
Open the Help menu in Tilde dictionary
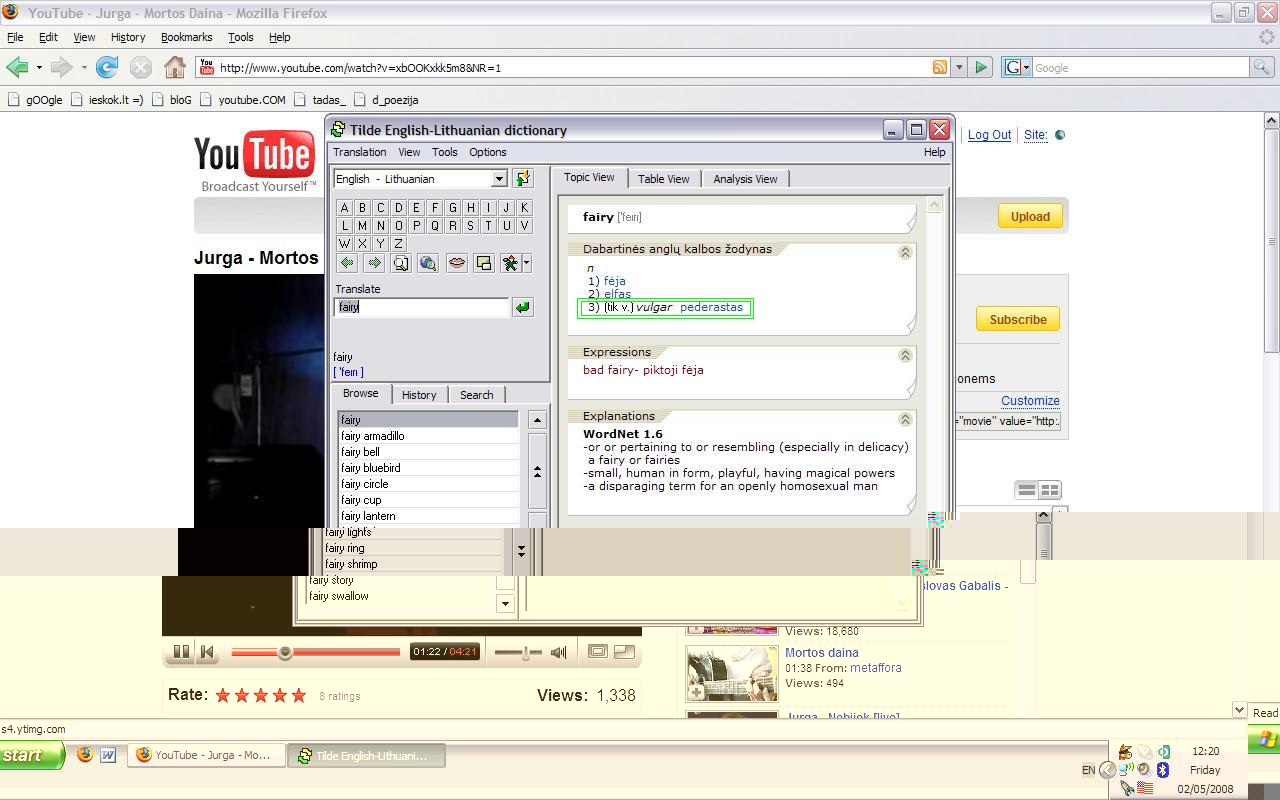tap(934, 152)
